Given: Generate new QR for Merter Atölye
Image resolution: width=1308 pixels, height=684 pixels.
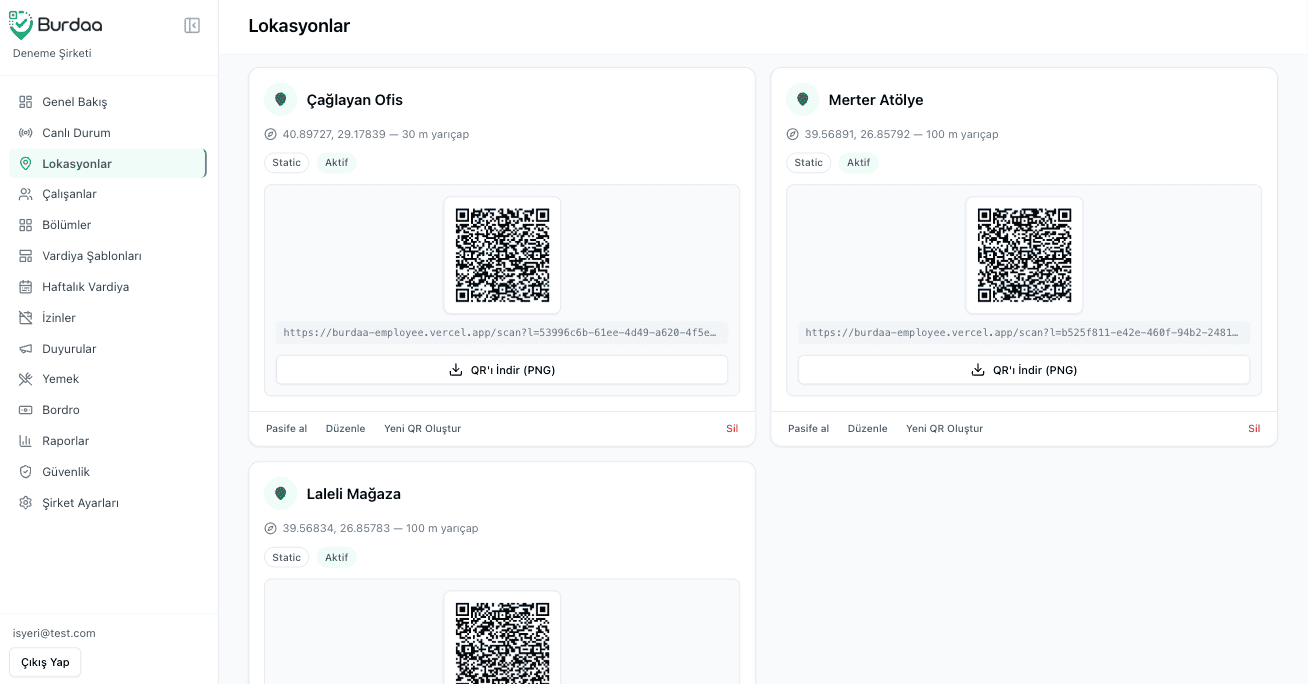Looking at the screenshot, I should (x=945, y=429).
